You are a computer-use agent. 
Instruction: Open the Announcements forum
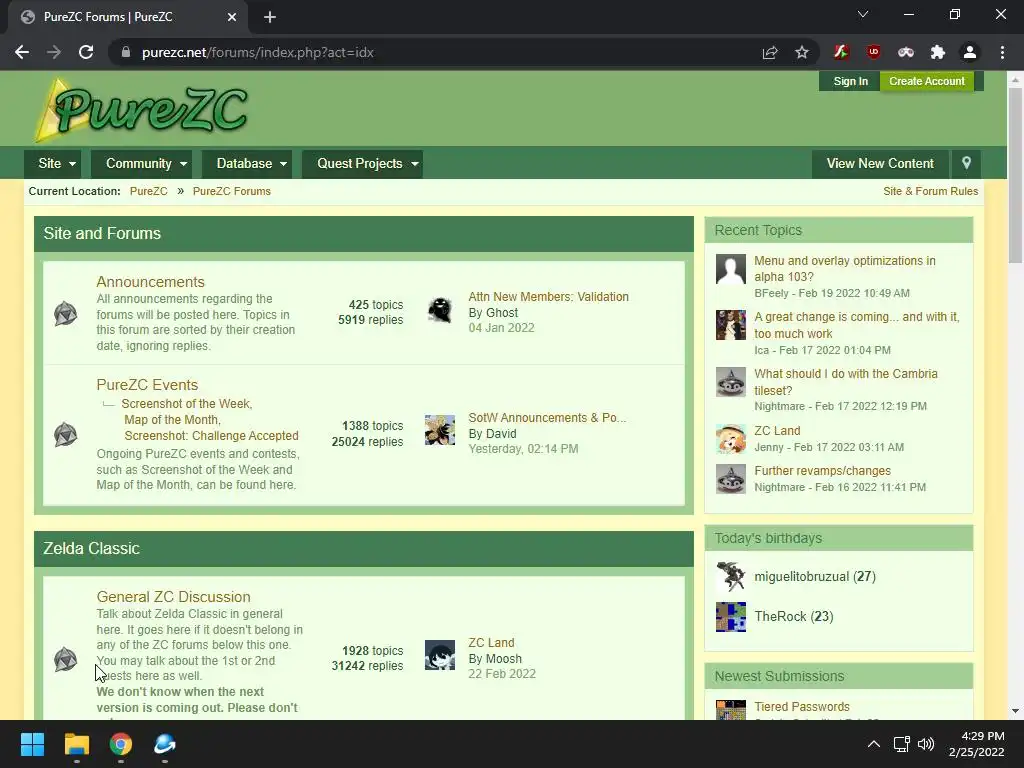150,281
